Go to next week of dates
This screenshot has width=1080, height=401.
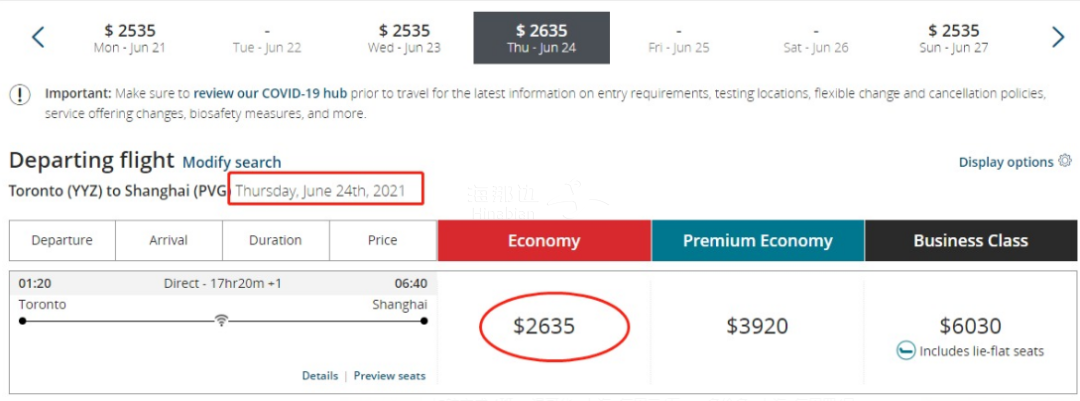(x=1058, y=37)
